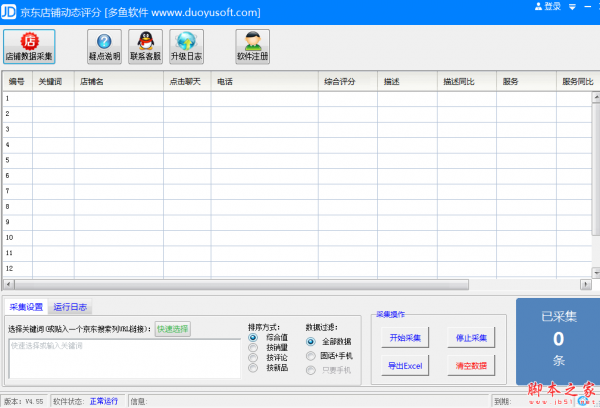
Task: Click the 综合评分 column header
Action: [348, 81]
